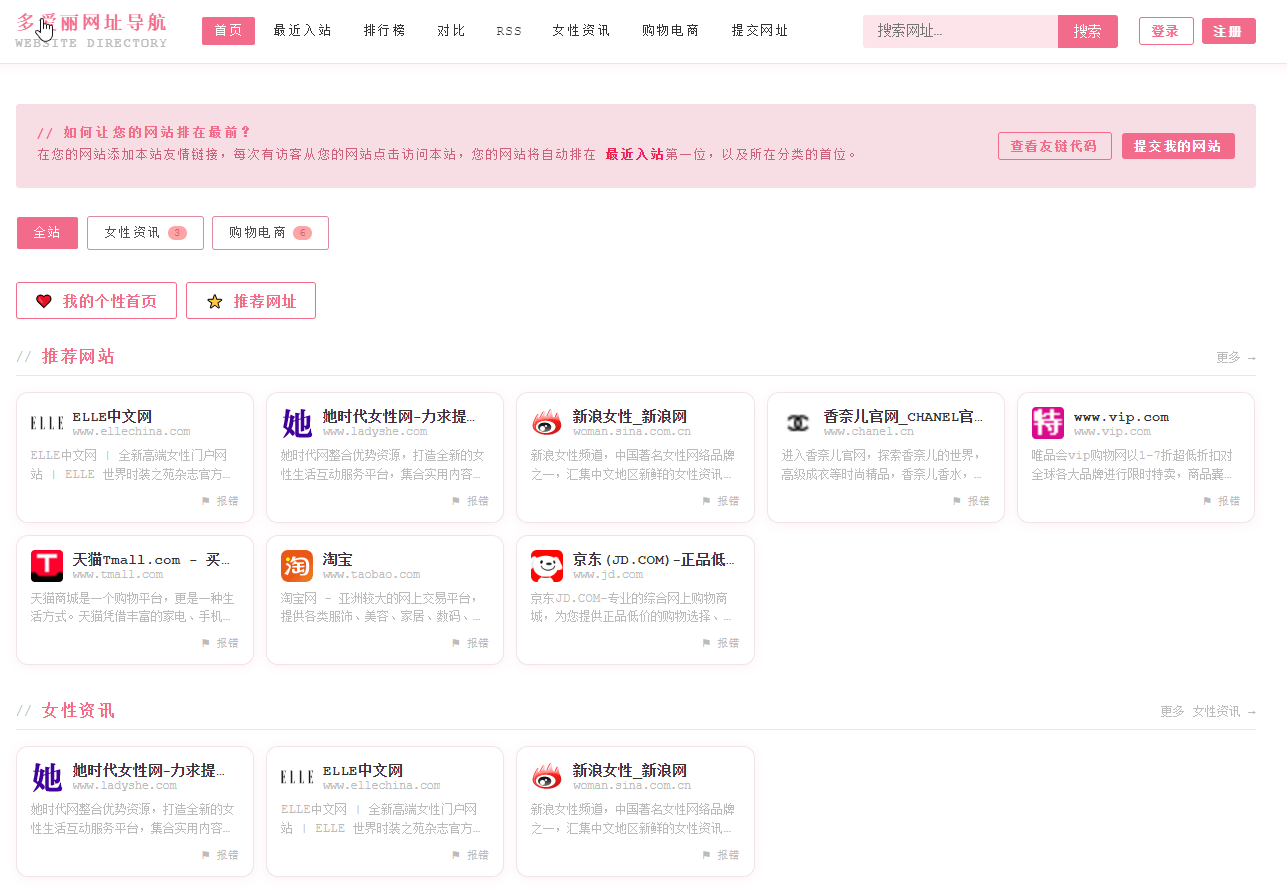Click the 最近入站 link in the pink banner
Screen dimensions: 1287x895
coord(635,154)
